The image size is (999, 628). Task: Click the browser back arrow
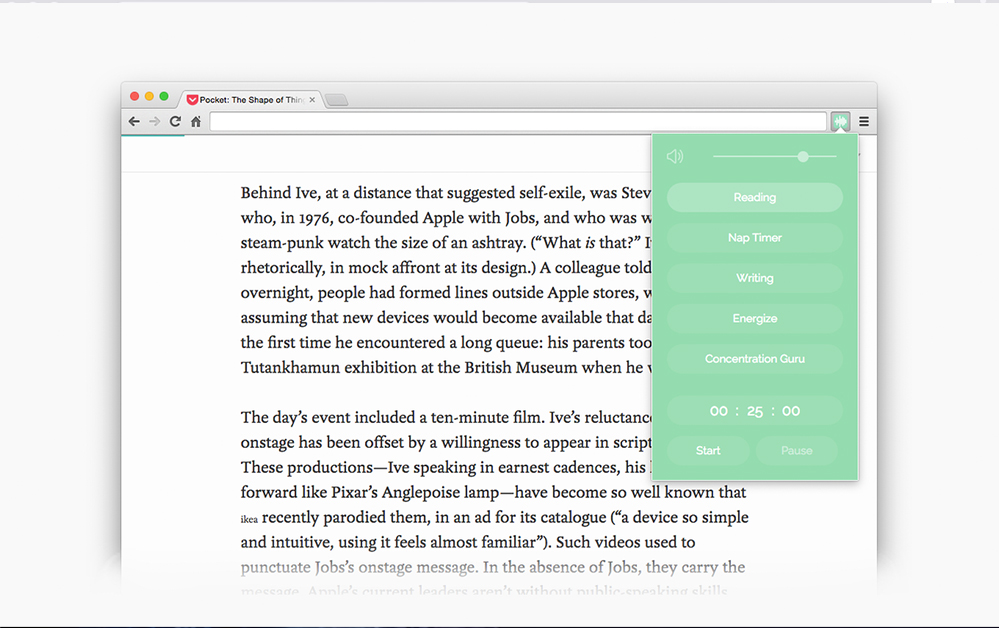tap(134, 121)
